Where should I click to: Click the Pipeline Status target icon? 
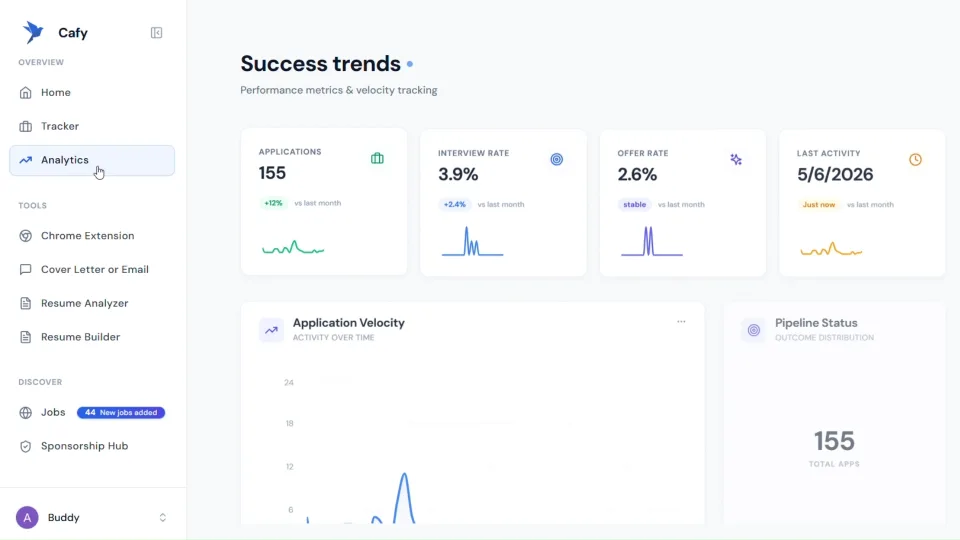pos(754,330)
